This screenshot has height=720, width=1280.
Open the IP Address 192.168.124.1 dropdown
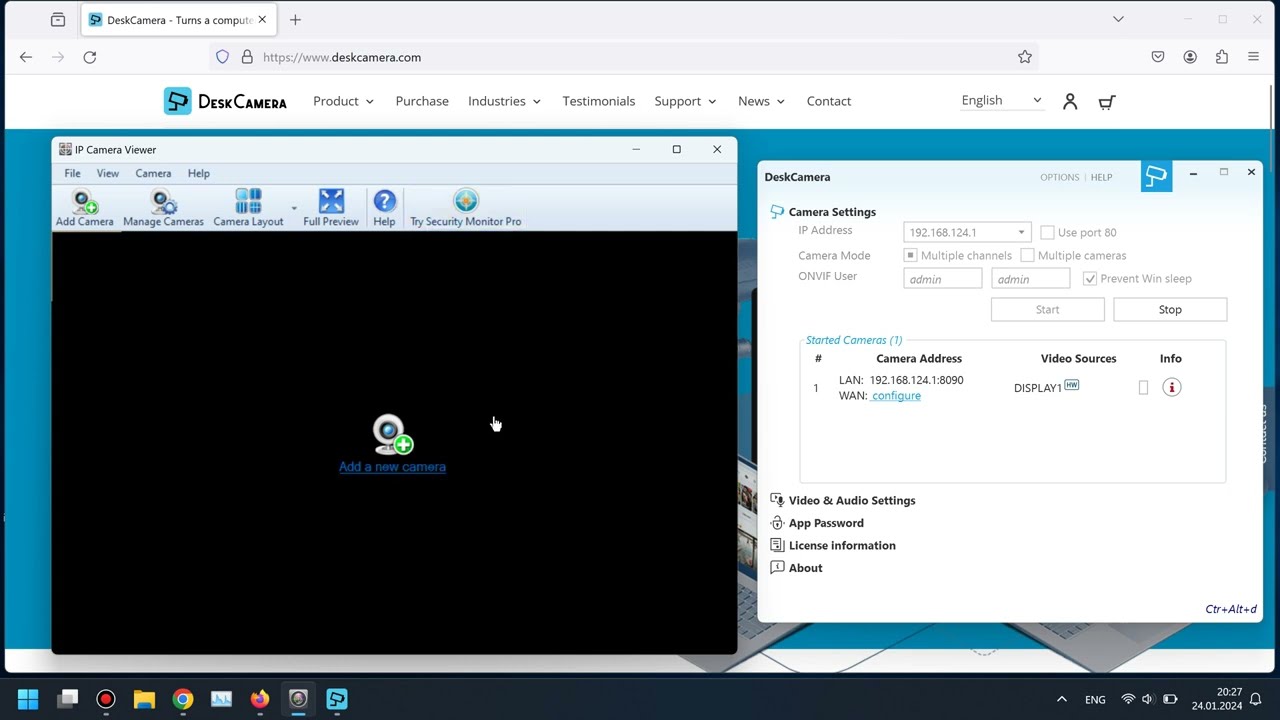tap(966, 232)
